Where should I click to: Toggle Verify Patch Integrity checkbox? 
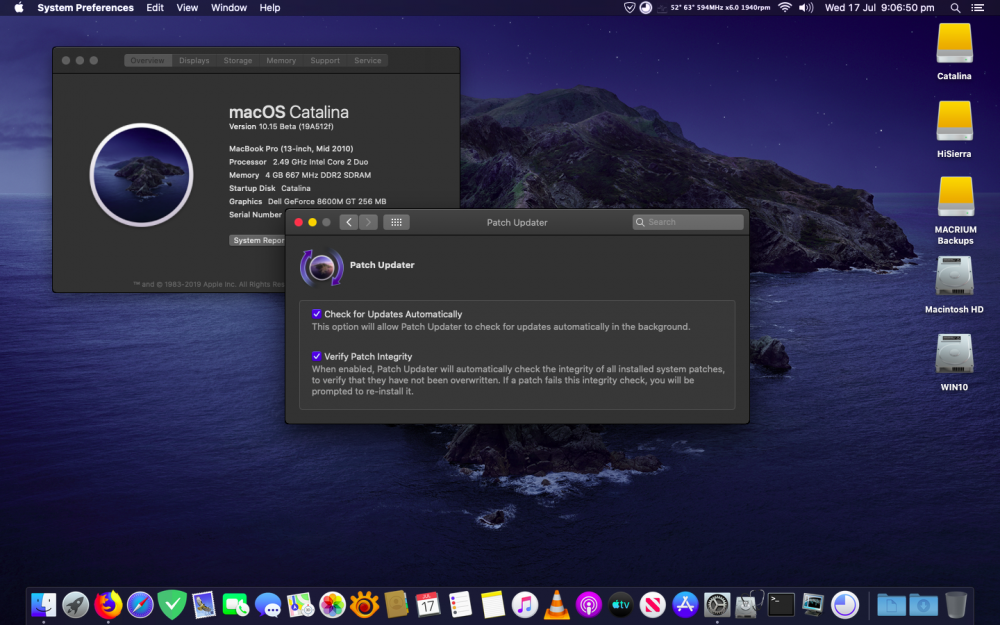[x=316, y=356]
